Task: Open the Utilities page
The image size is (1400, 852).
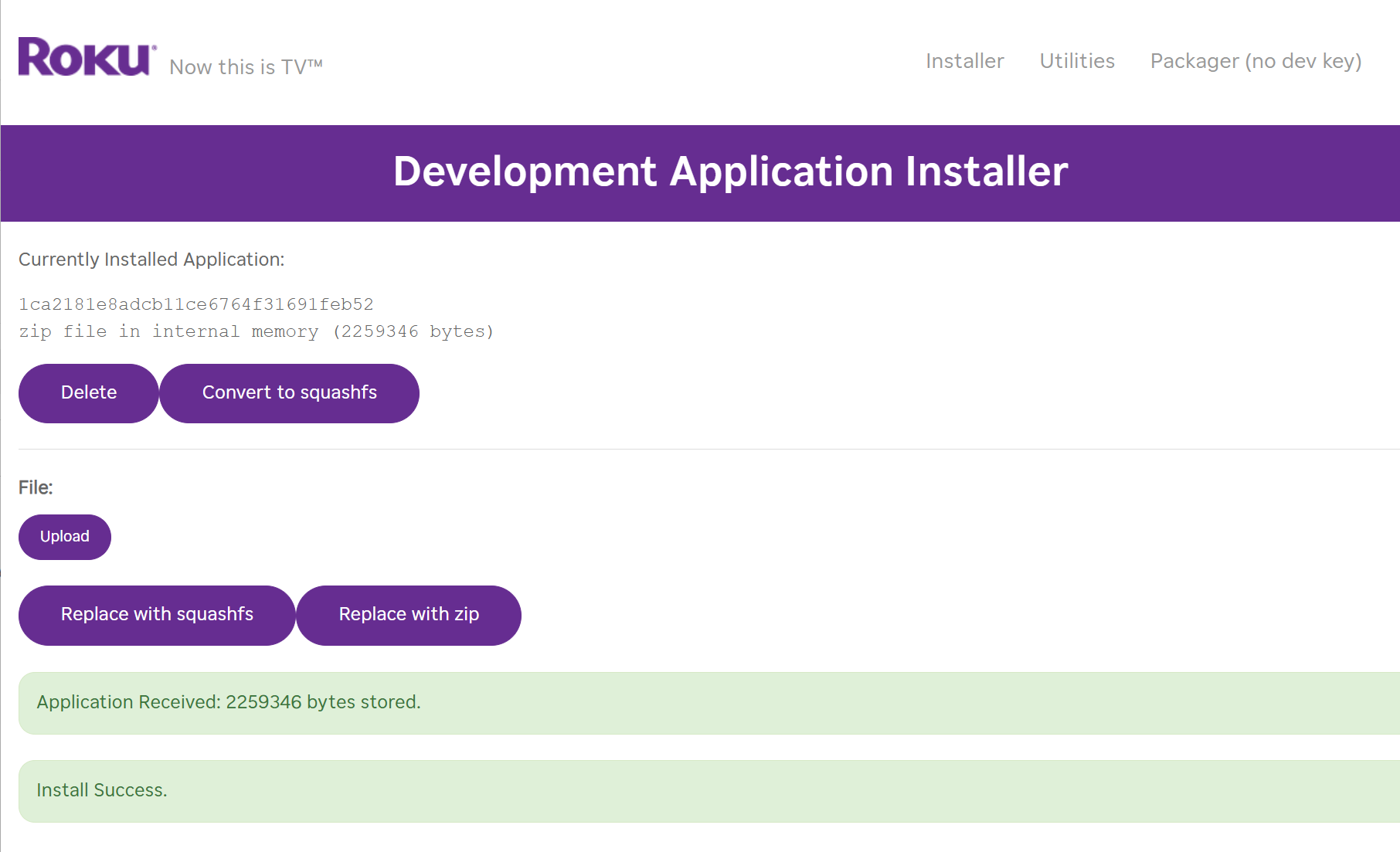Action: tap(1076, 61)
